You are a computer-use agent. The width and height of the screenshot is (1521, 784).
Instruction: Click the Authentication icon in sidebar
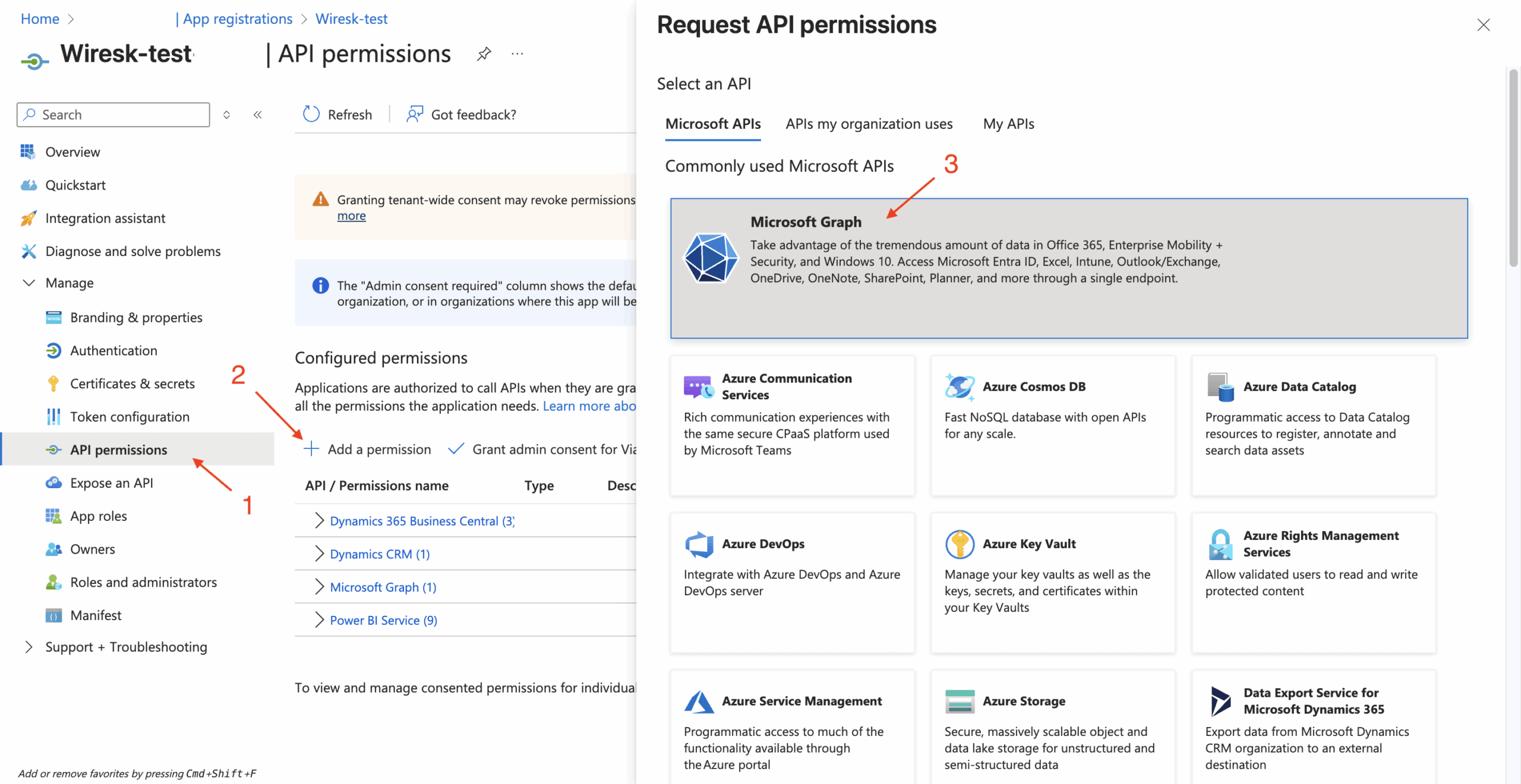pyautogui.click(x=53, y=350)
